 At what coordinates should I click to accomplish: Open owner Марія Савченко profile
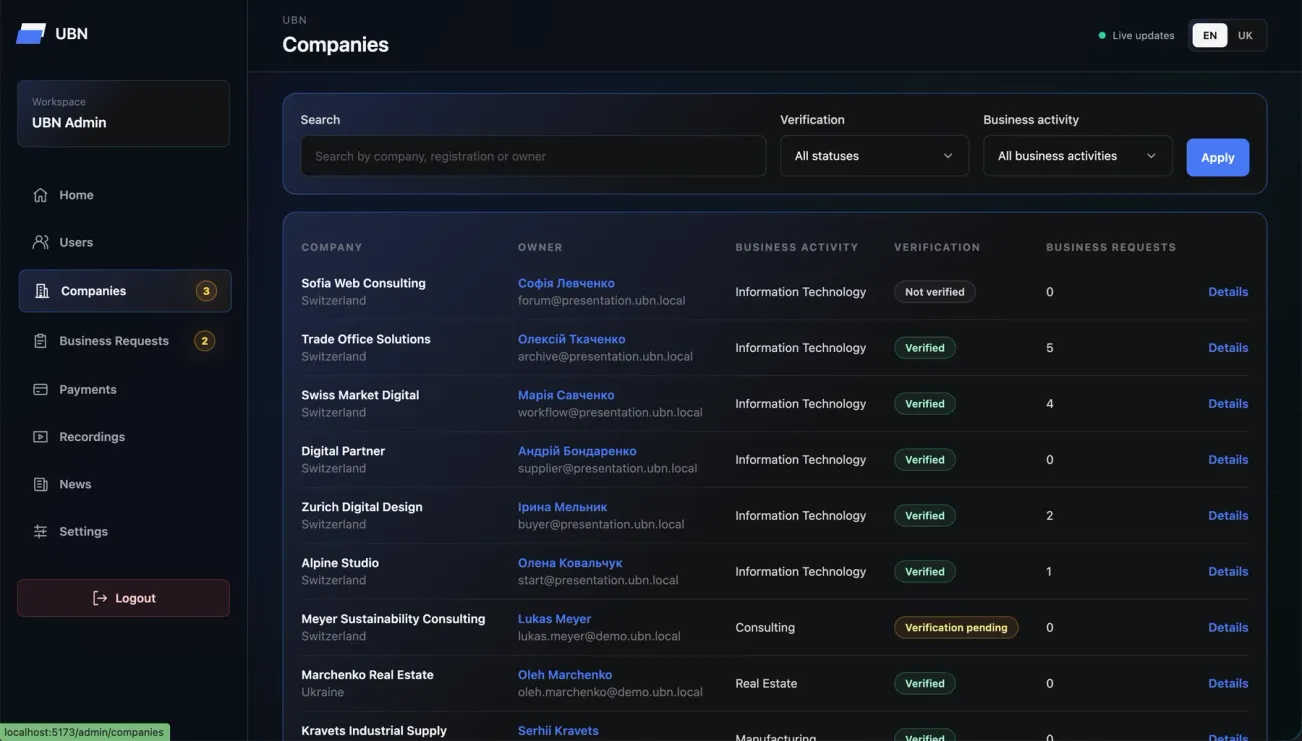pyautogui.click(x=566, y=395)
